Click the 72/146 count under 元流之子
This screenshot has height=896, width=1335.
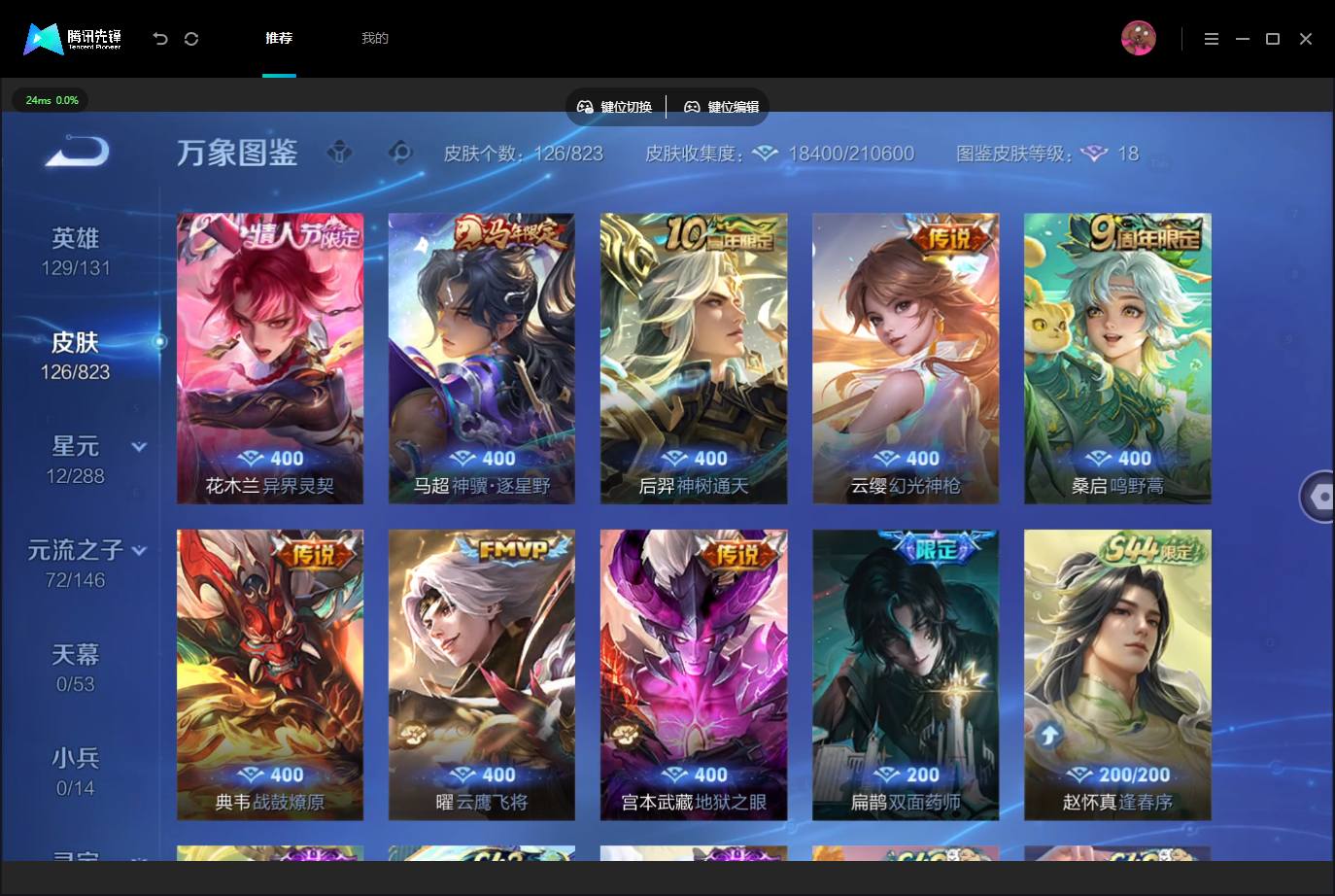[x=76, y=580]
